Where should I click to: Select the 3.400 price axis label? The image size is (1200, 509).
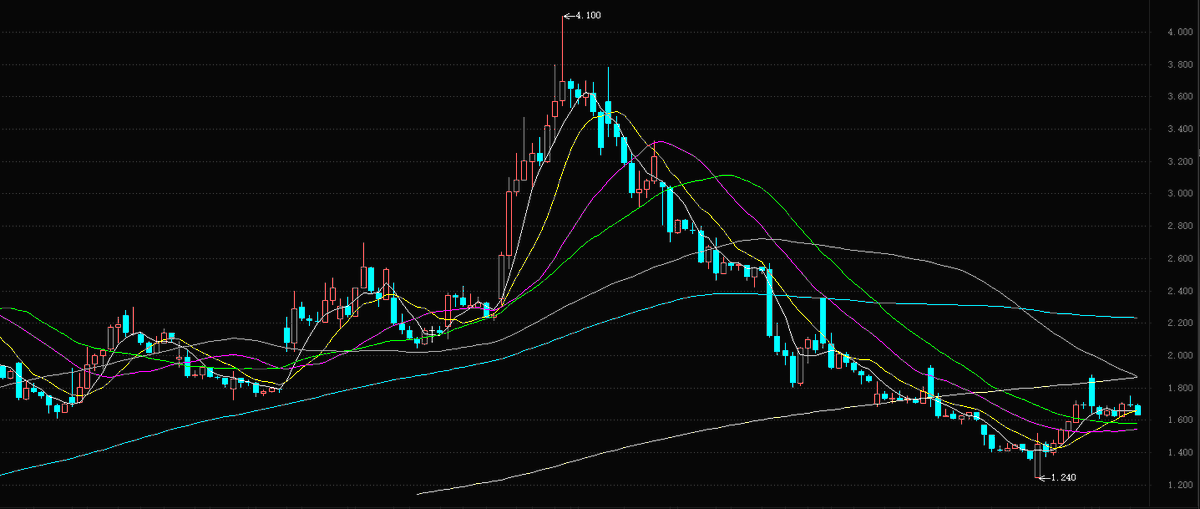pyautogui.click(x=1180, y=130)
